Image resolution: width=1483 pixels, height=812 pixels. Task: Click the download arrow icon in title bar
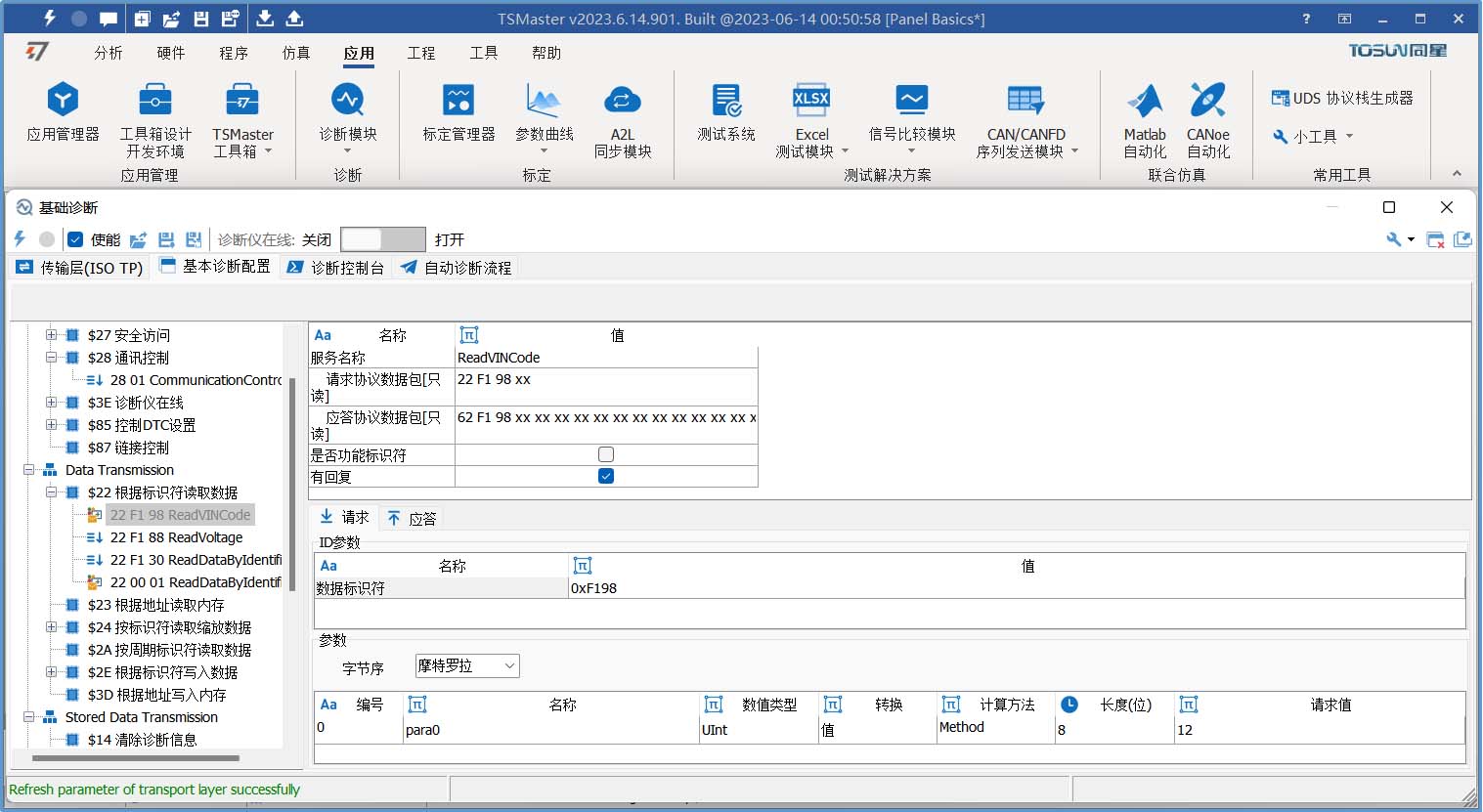[265, 19]
